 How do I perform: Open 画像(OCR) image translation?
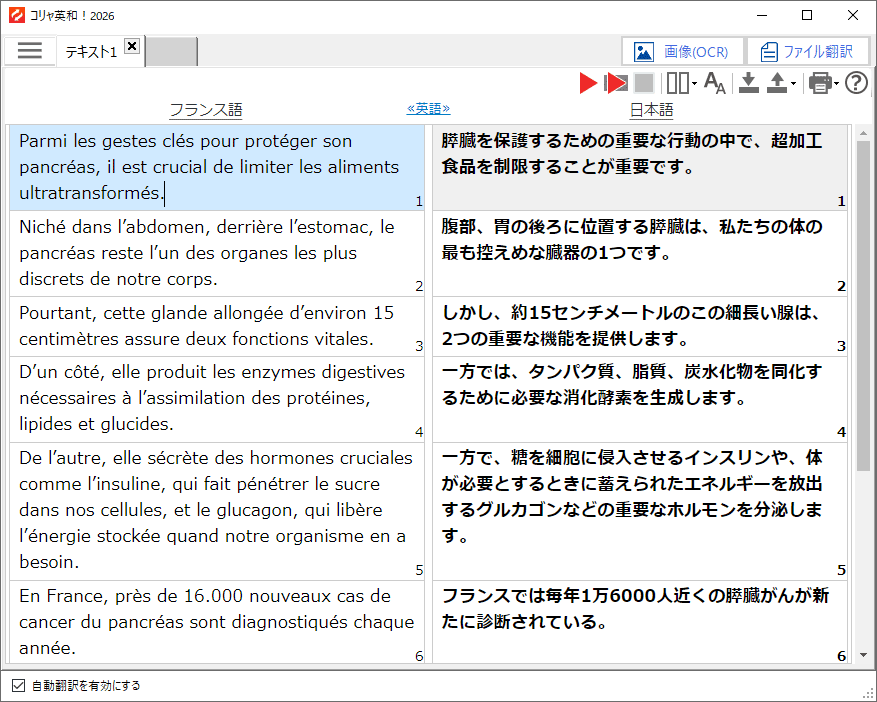pyautogui.click(x=682, y=52)
